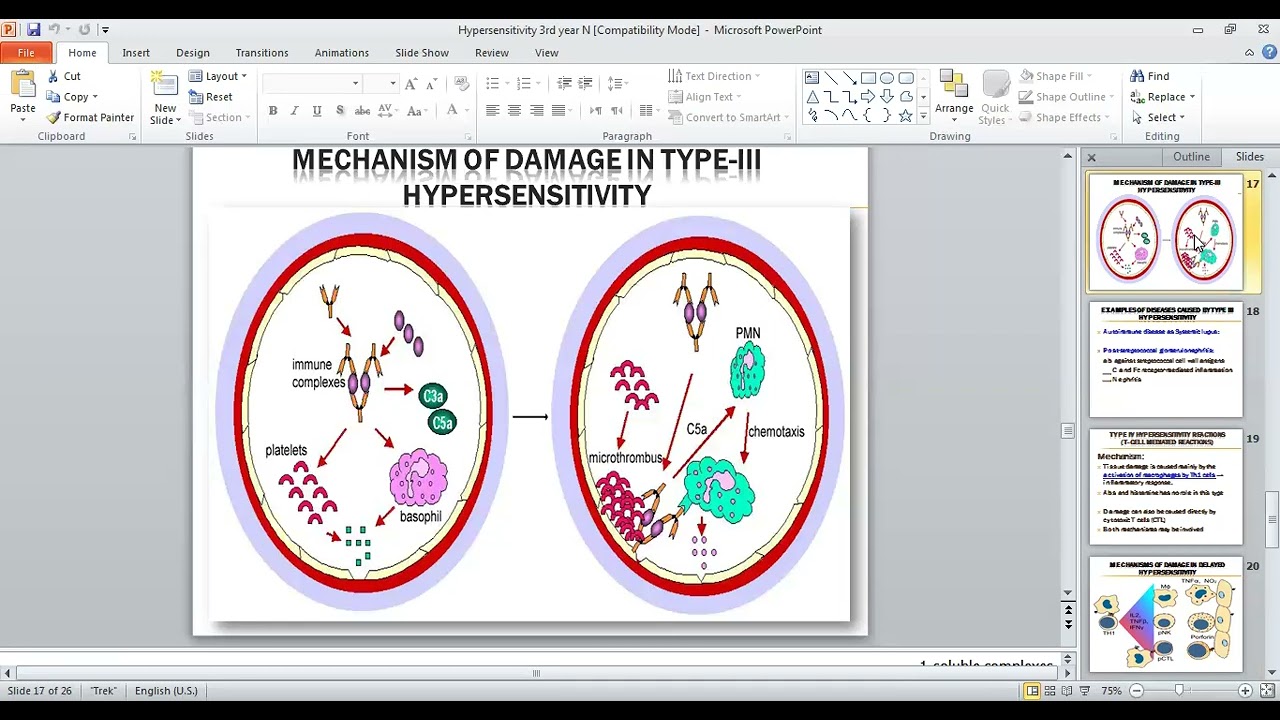Click Increase Font Size icon
Screen dimensions: 1280x720
[x=411, y=84]
